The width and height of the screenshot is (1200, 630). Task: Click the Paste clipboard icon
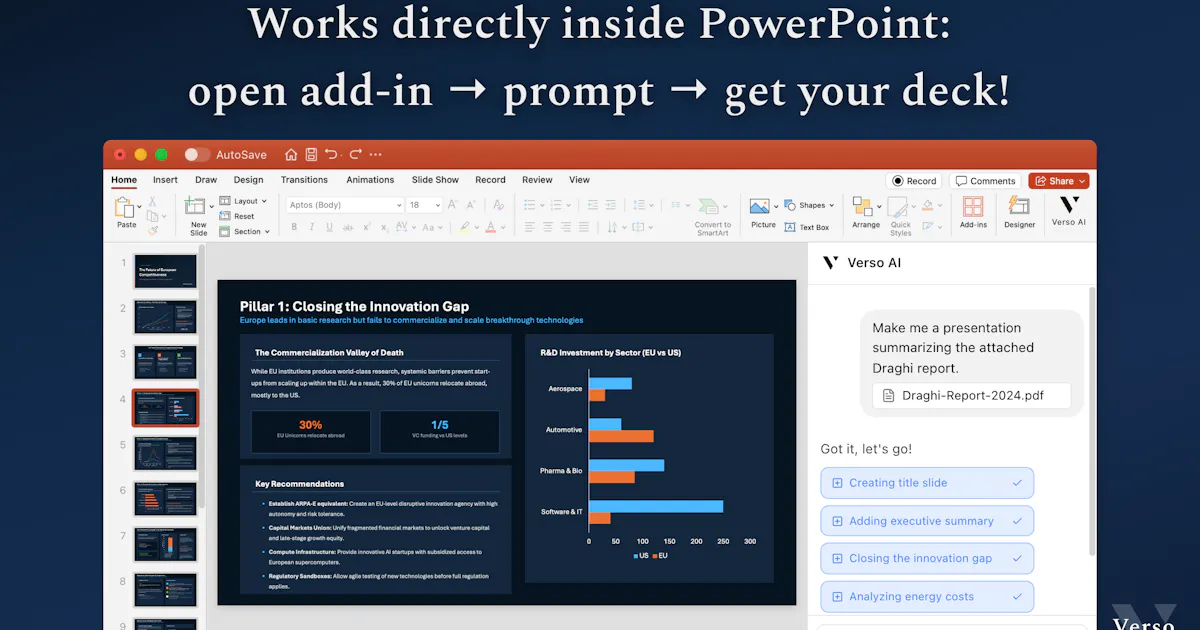click(124, 207)
